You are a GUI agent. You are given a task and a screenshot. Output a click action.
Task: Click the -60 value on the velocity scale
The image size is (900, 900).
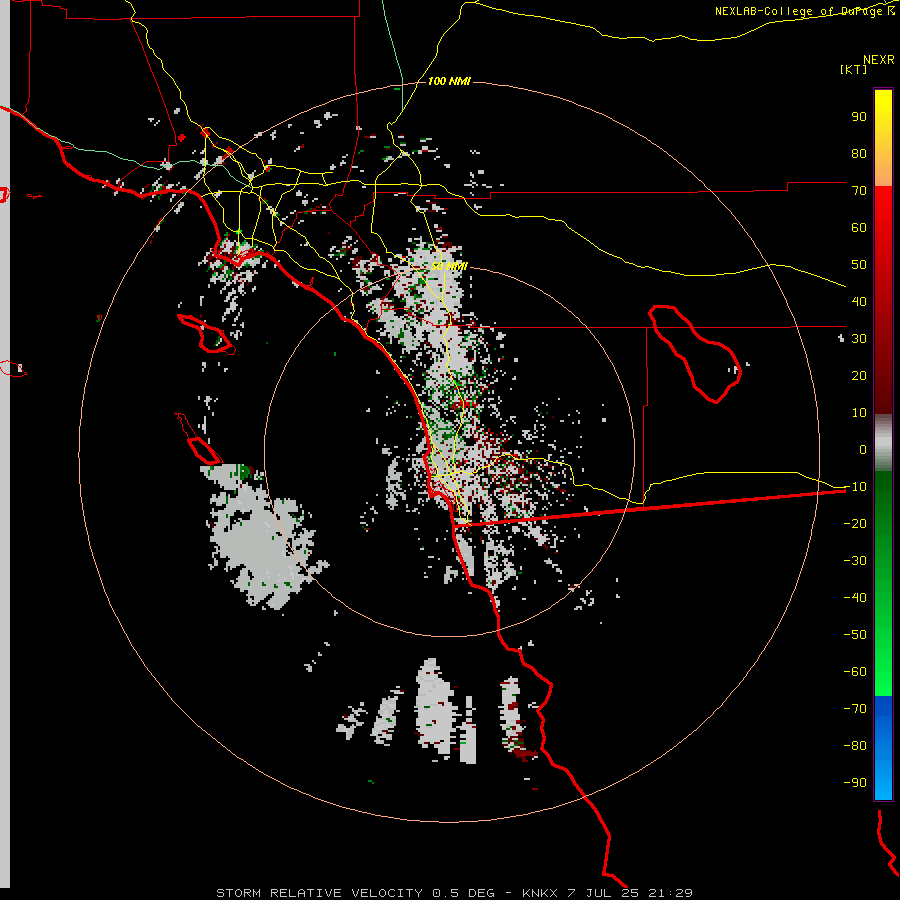[855, 672]
